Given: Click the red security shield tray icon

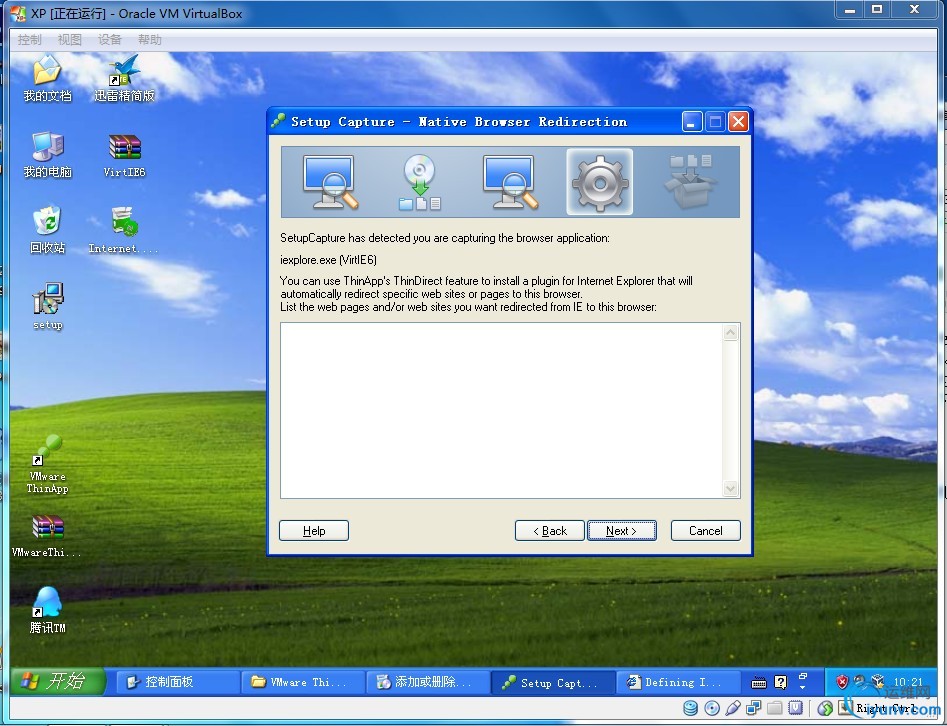Looking at the screenshot, I should (x=842, y=682).
